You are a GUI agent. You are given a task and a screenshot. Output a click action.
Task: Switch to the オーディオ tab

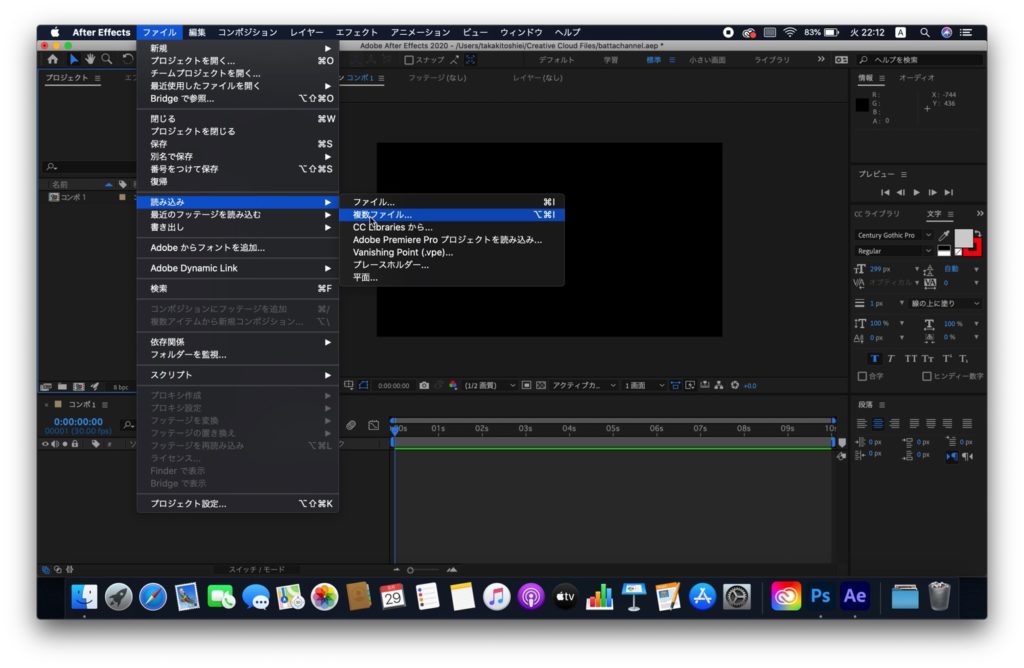tap(916, 78)
